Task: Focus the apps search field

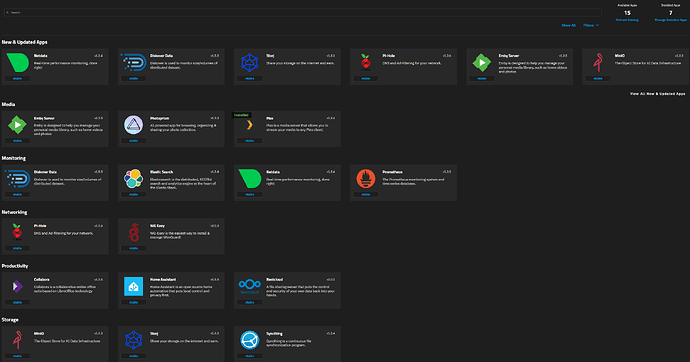Action: pos(303,12)
